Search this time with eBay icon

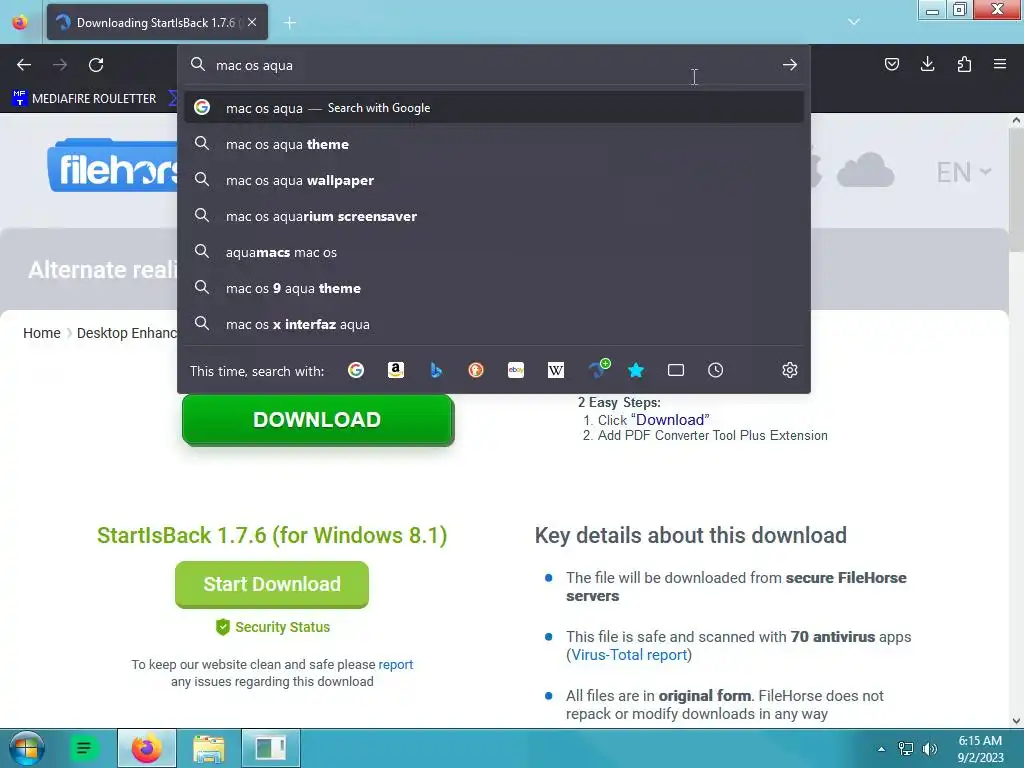[x=516, y=370]
